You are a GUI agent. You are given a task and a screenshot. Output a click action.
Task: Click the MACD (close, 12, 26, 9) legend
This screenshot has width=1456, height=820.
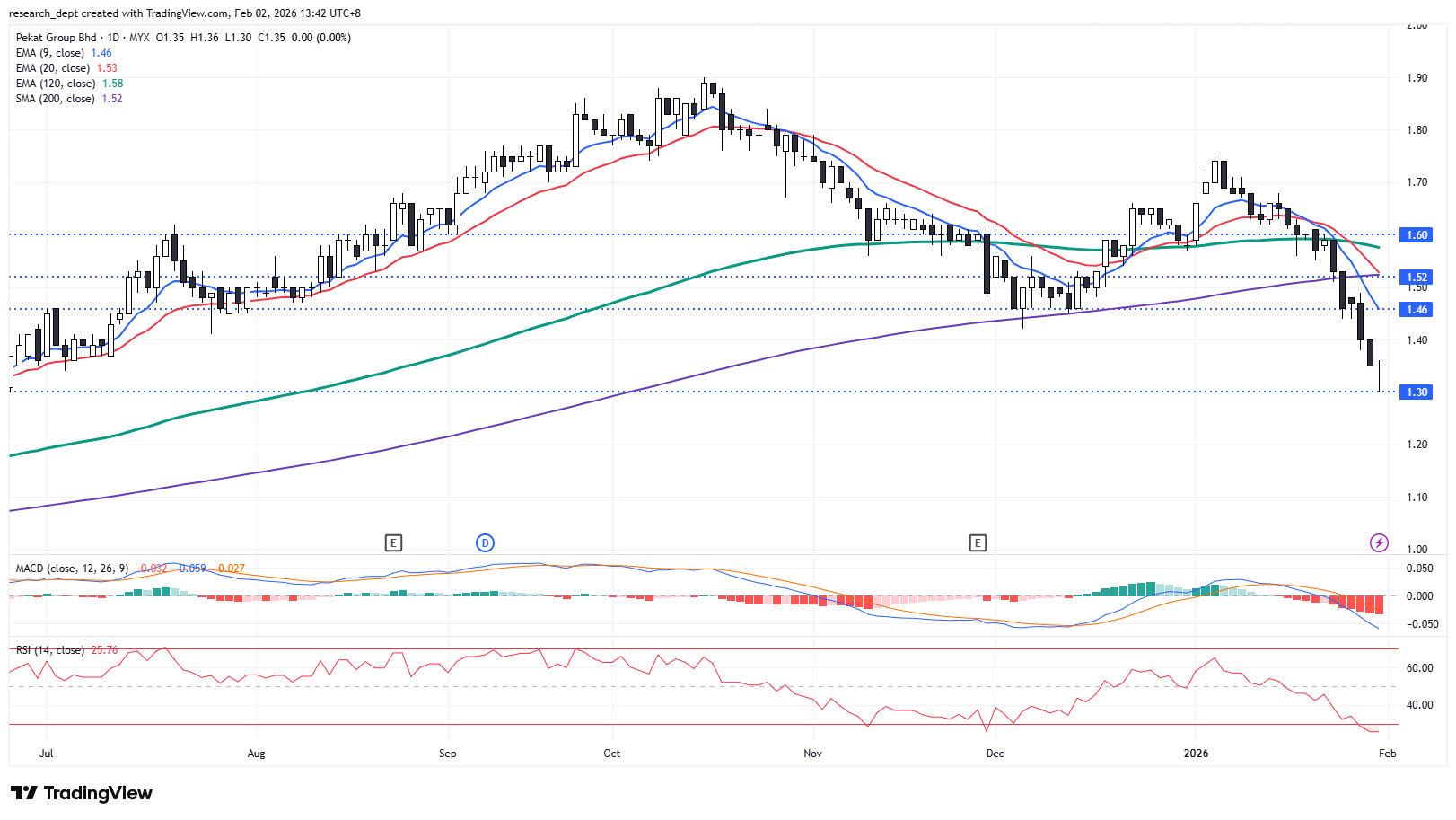[x=72, y=569]
